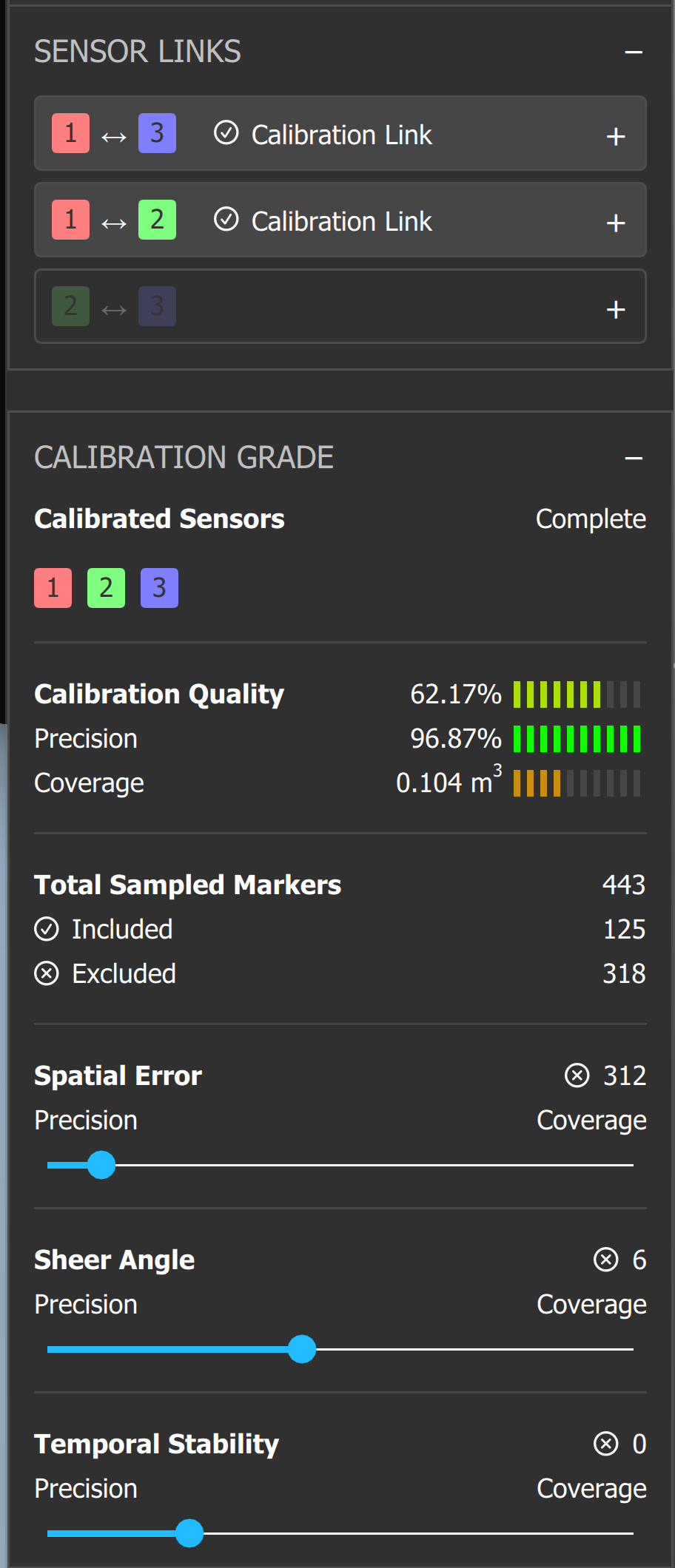The image size is (675, 1568).
Task: Expand the sensor 1 to 3 Calibration Link
Action: (x=616, y=136)
